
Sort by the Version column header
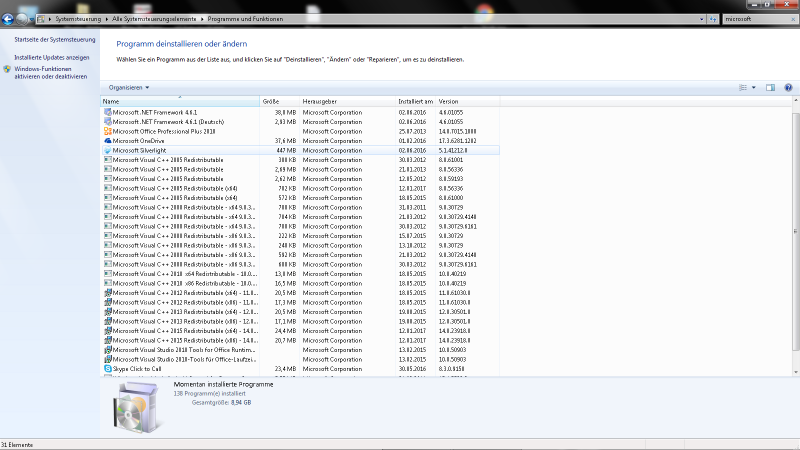(468, 102)
